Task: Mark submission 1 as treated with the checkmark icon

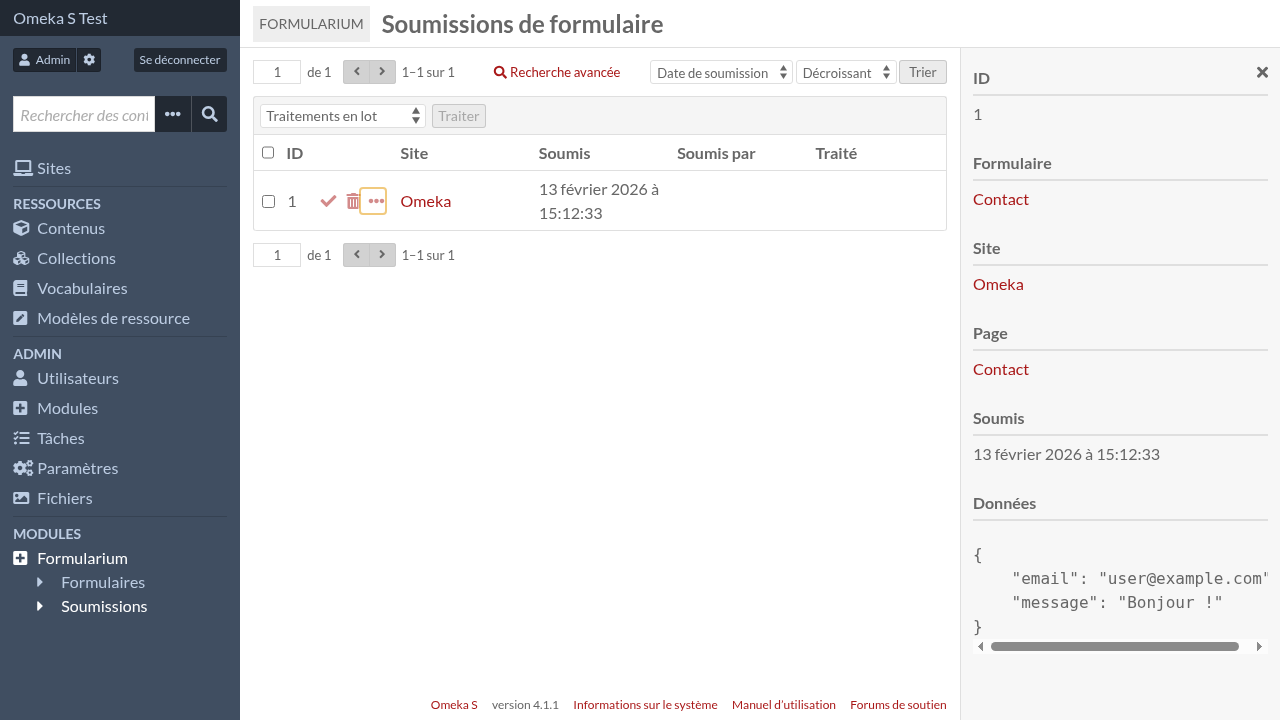Action: [x=328, y=201]
